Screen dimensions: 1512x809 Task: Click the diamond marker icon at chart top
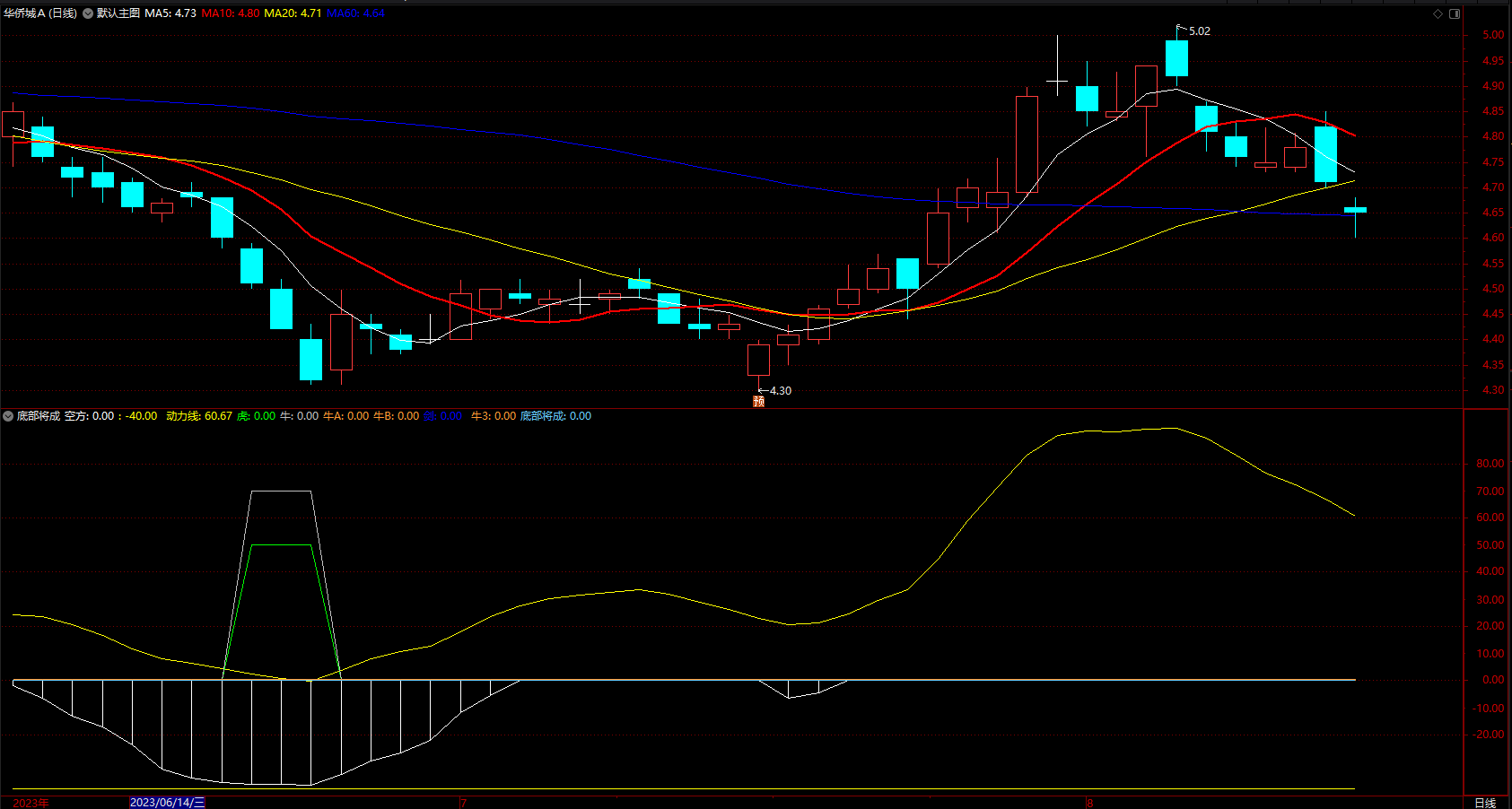(x=1438, y=13)
